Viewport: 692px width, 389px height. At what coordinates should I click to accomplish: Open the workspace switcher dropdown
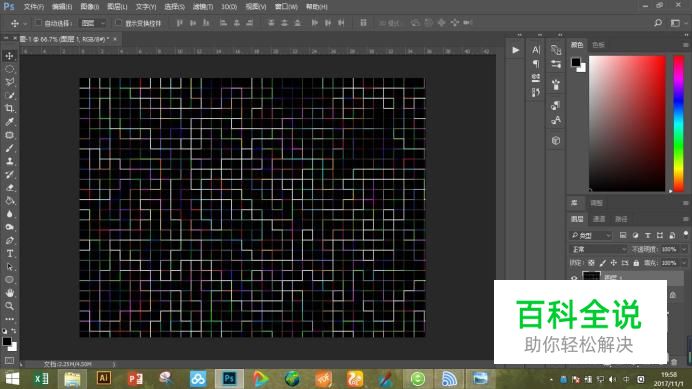pyautogui.click(x=677, y=23)
